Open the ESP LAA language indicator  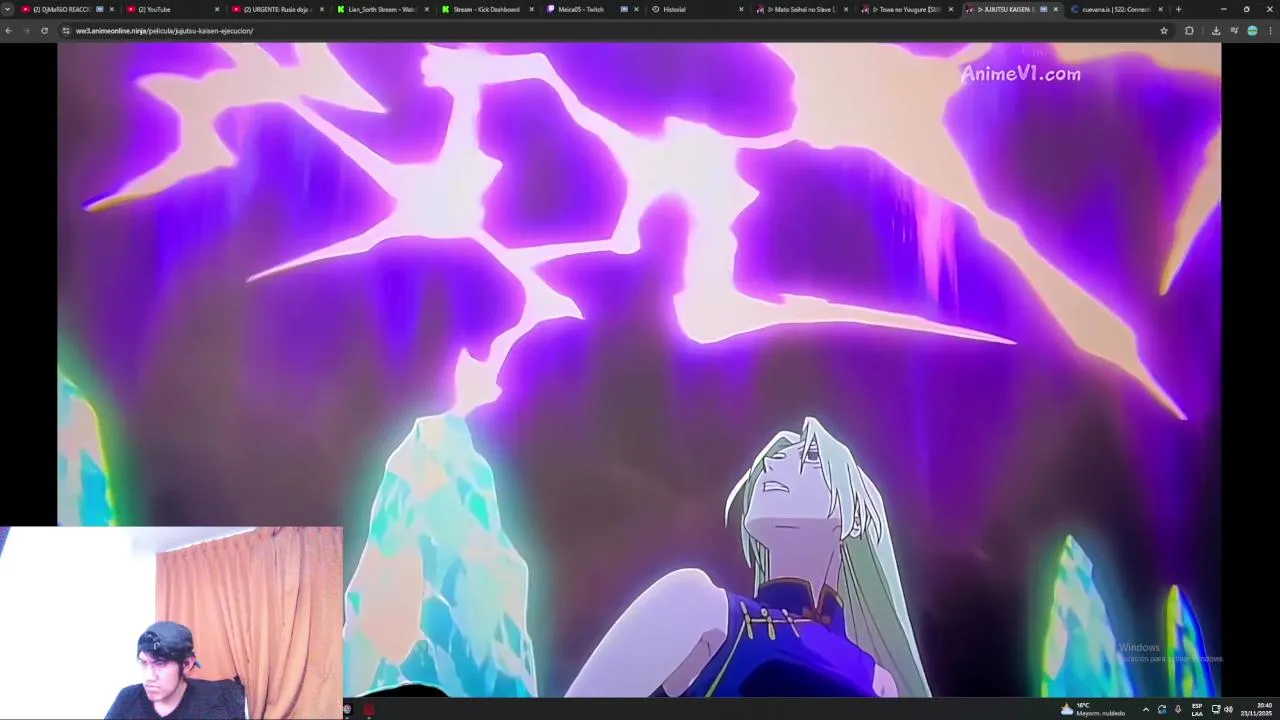point(1197,709)
